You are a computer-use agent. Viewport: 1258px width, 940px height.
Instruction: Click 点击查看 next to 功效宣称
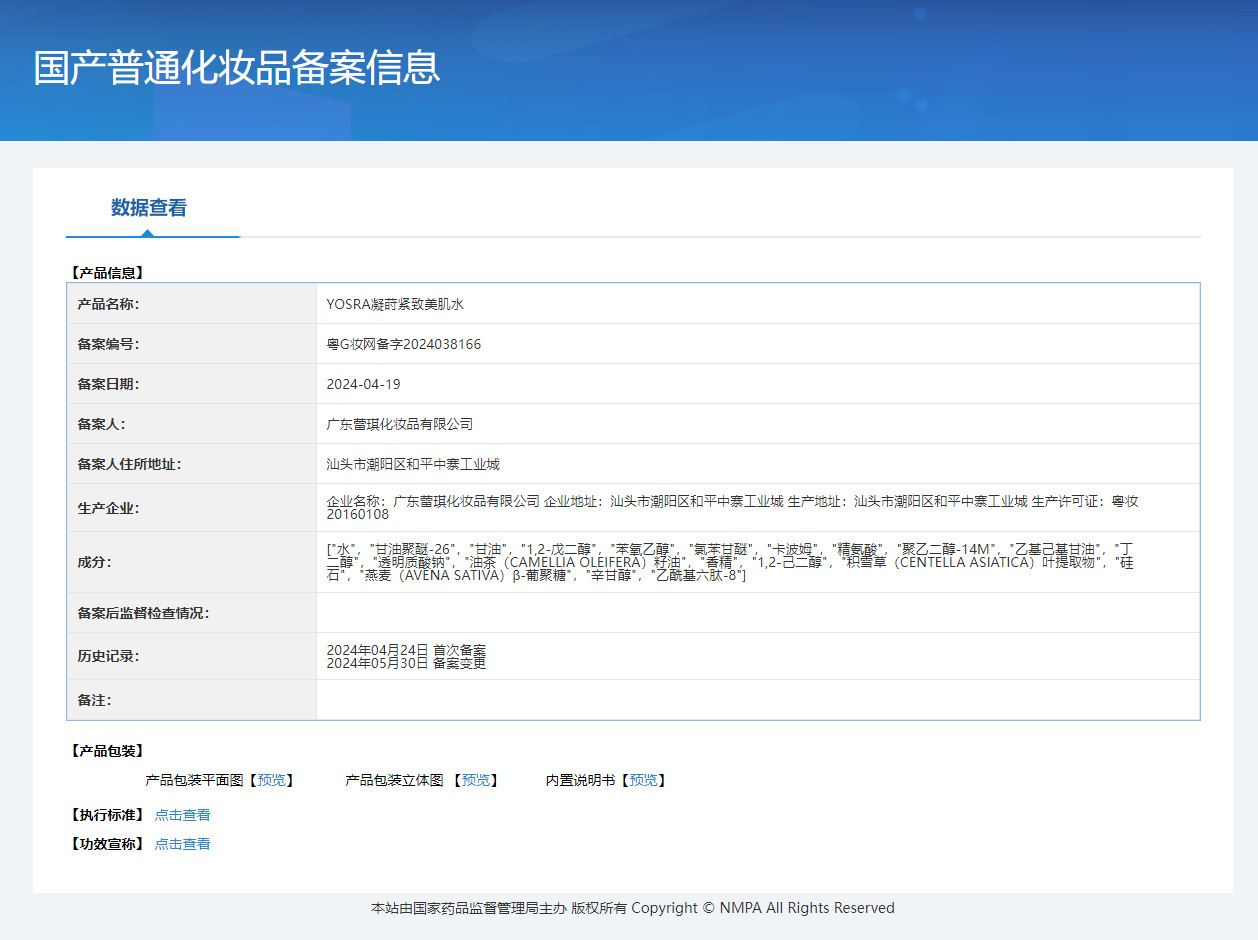pos(182,844)
